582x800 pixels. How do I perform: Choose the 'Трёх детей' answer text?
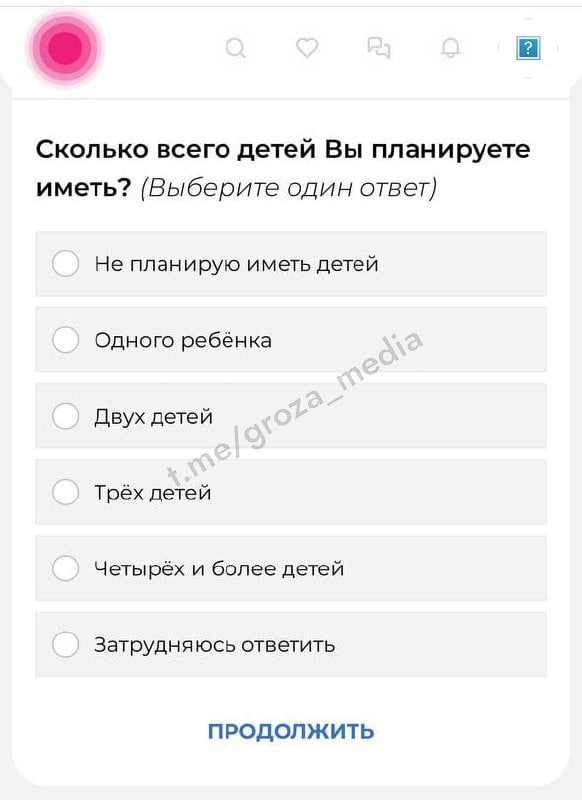153,493
